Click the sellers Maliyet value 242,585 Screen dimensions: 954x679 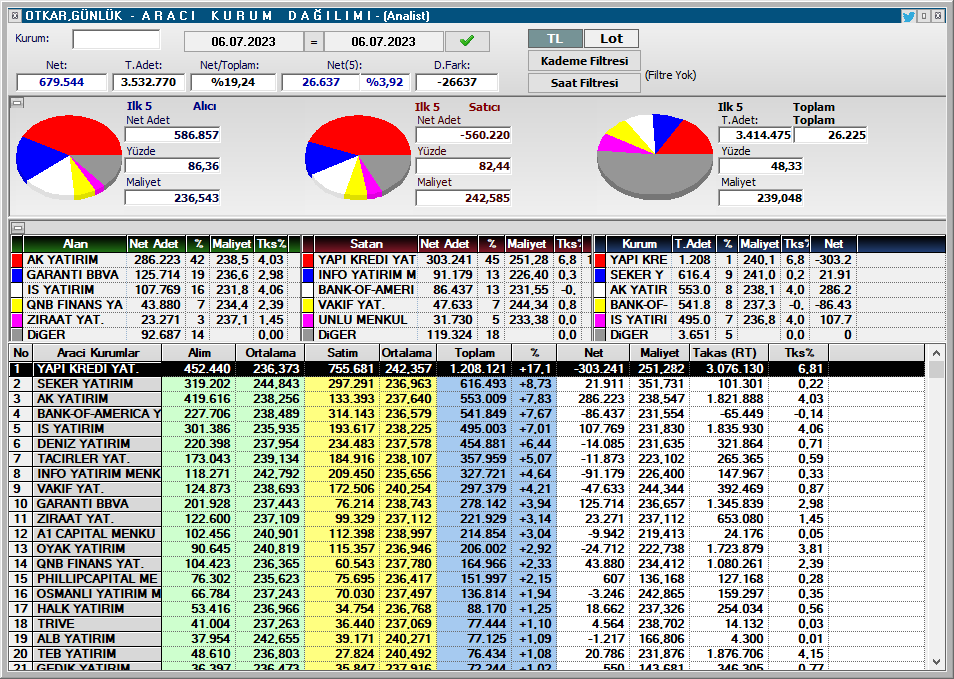(464, 198)
